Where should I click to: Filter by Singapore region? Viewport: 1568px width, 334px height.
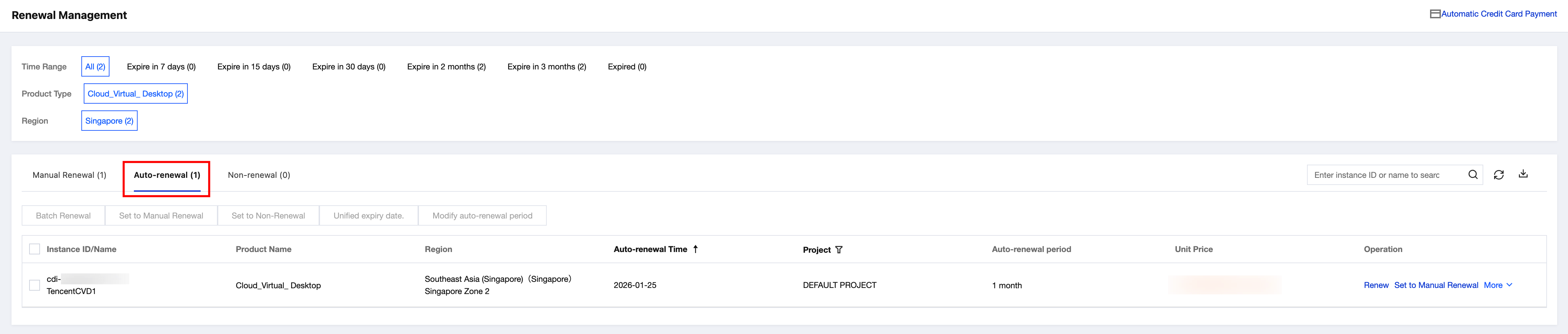click(109, 121)
